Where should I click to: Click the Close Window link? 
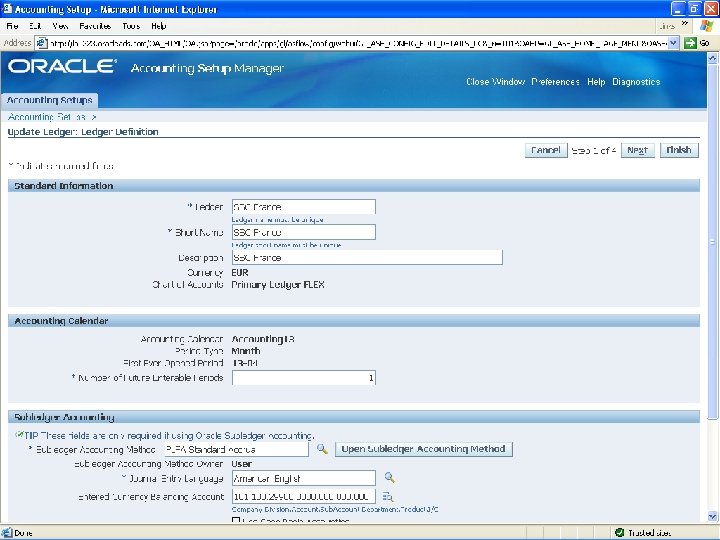coord(495,82)
